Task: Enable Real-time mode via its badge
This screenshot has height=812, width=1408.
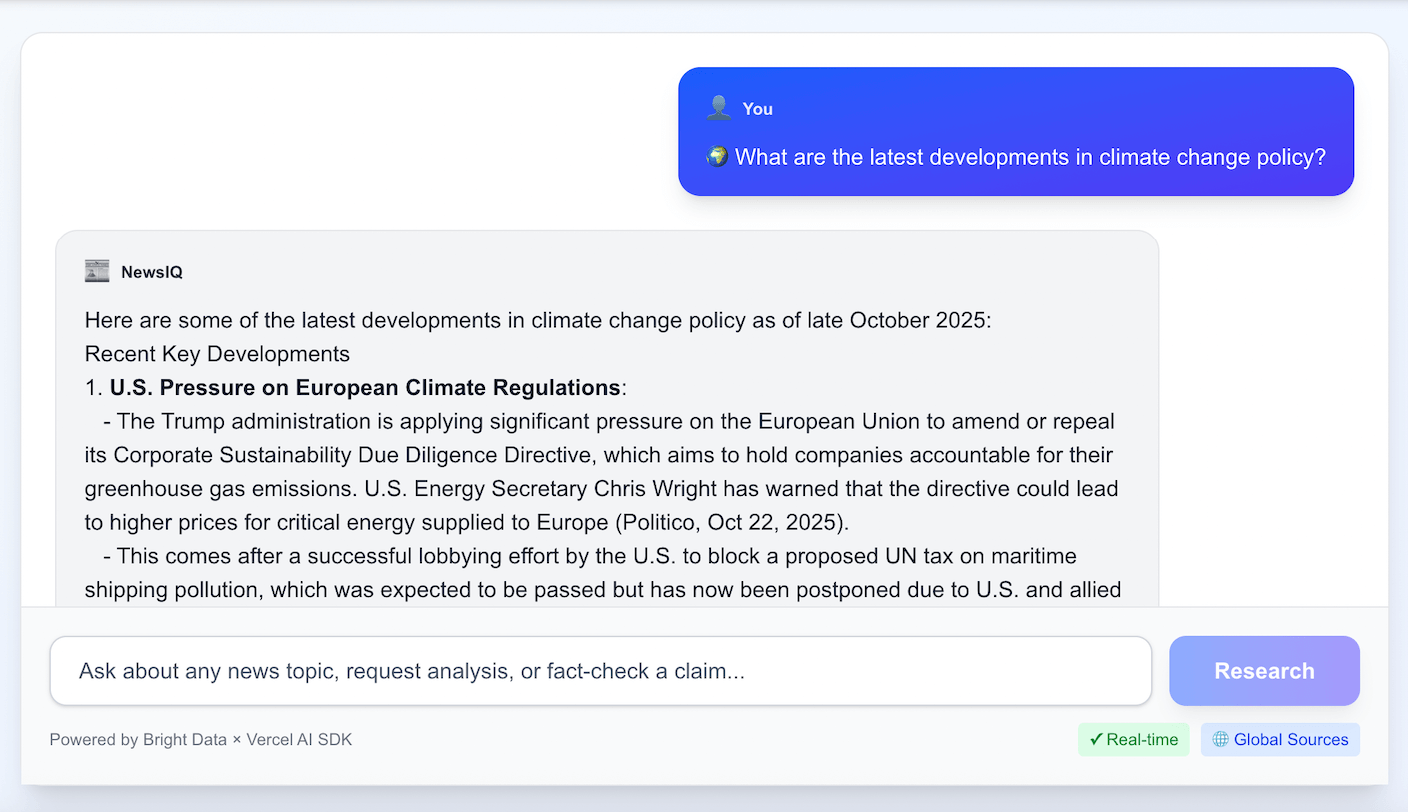Action: (1134, 739)
